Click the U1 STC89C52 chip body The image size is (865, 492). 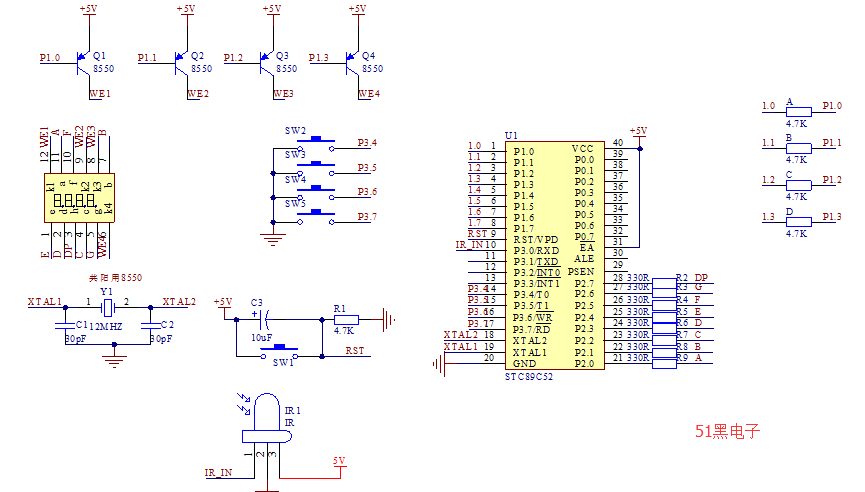pos(554,255)
